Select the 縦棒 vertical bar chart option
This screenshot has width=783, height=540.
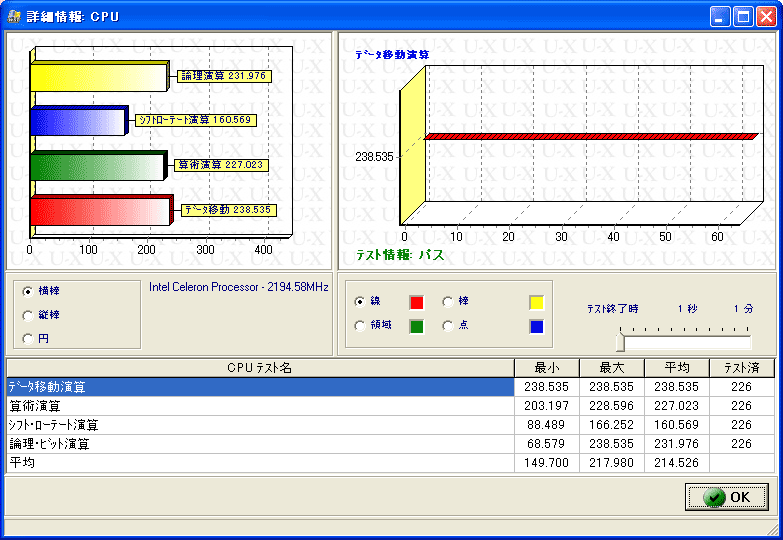pos(28,315)
